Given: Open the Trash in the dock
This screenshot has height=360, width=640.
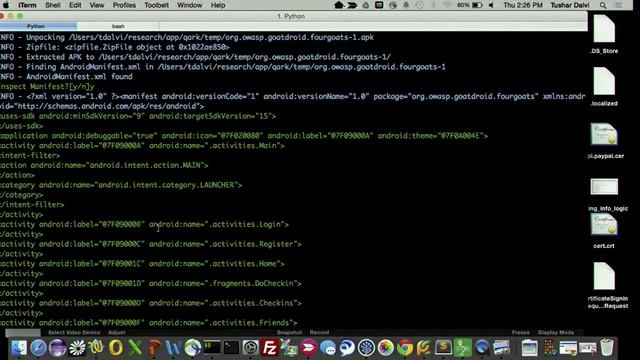Looking at the screenshot, I should [x=607, y=348].
